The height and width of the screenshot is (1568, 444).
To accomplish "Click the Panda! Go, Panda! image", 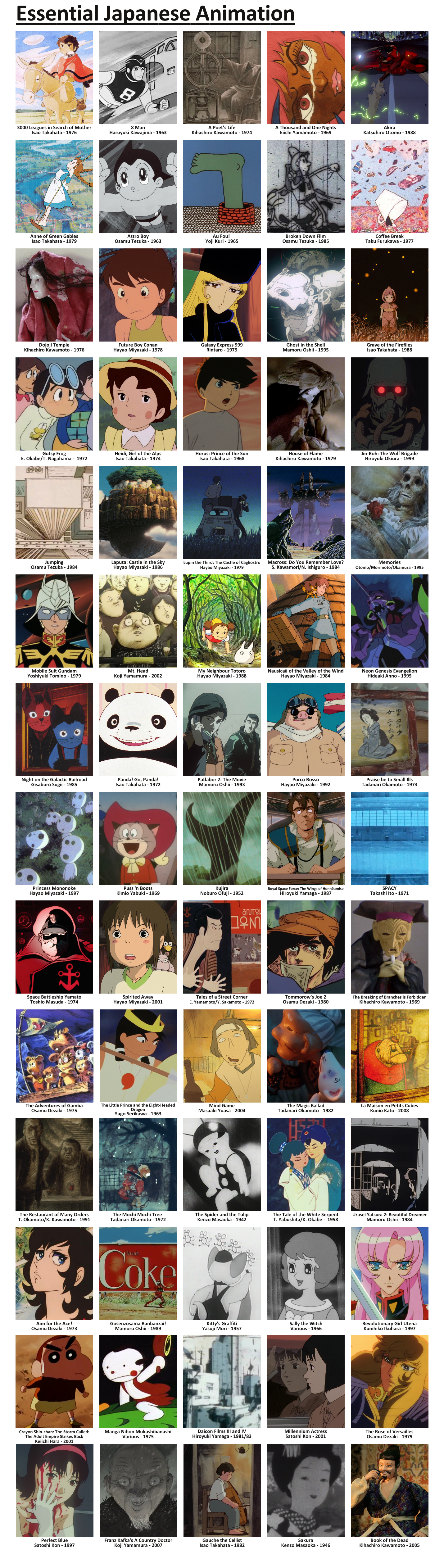I will point(138,730).
